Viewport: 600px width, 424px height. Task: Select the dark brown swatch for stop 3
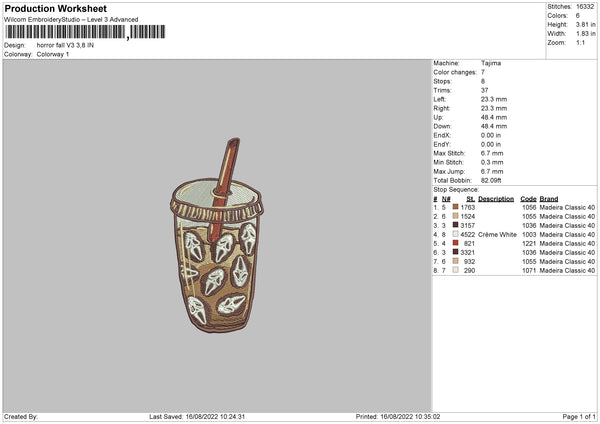coord(456,225)
